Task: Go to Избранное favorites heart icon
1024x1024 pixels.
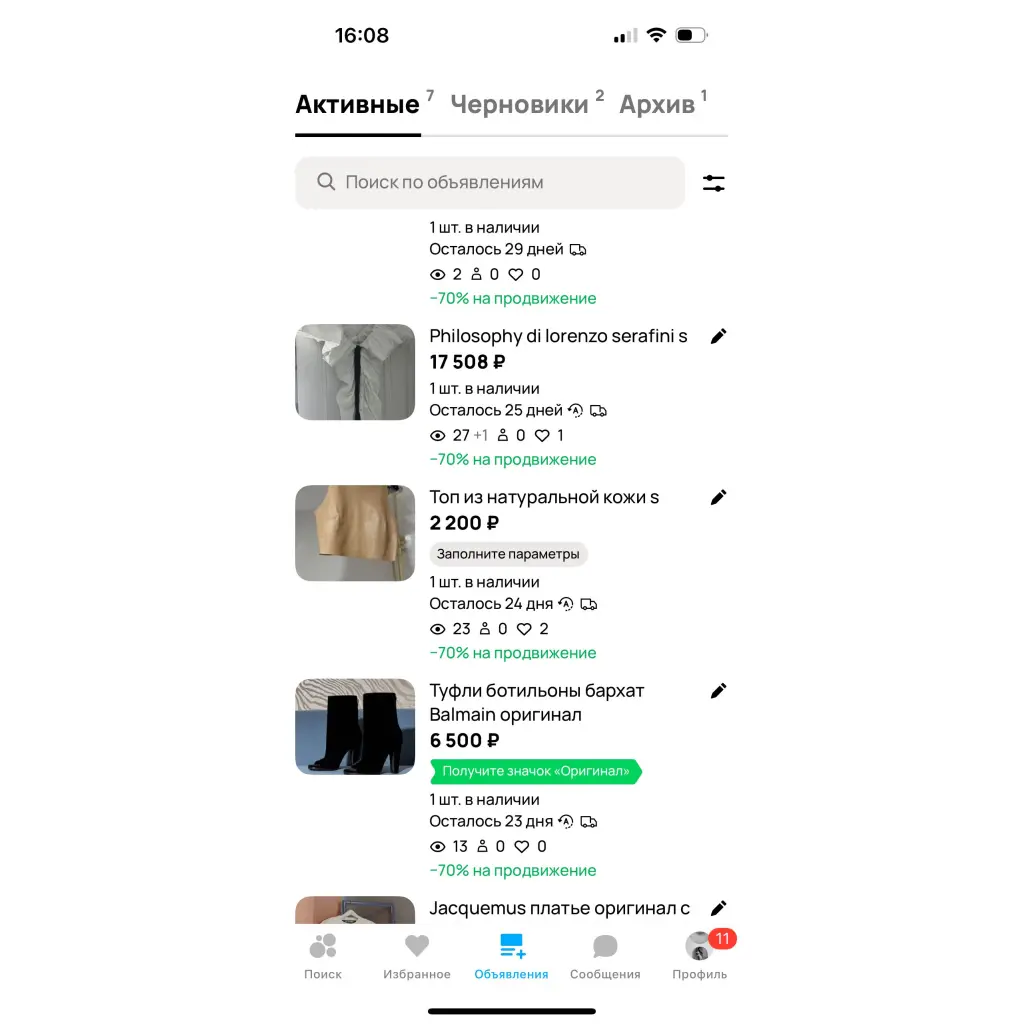Action: click(x=417, y=957)
